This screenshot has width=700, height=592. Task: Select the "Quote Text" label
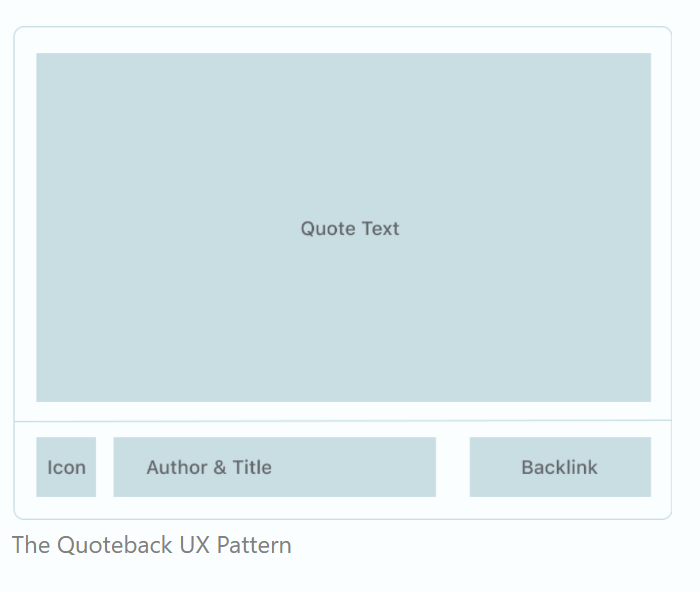[x=350, y=229]
